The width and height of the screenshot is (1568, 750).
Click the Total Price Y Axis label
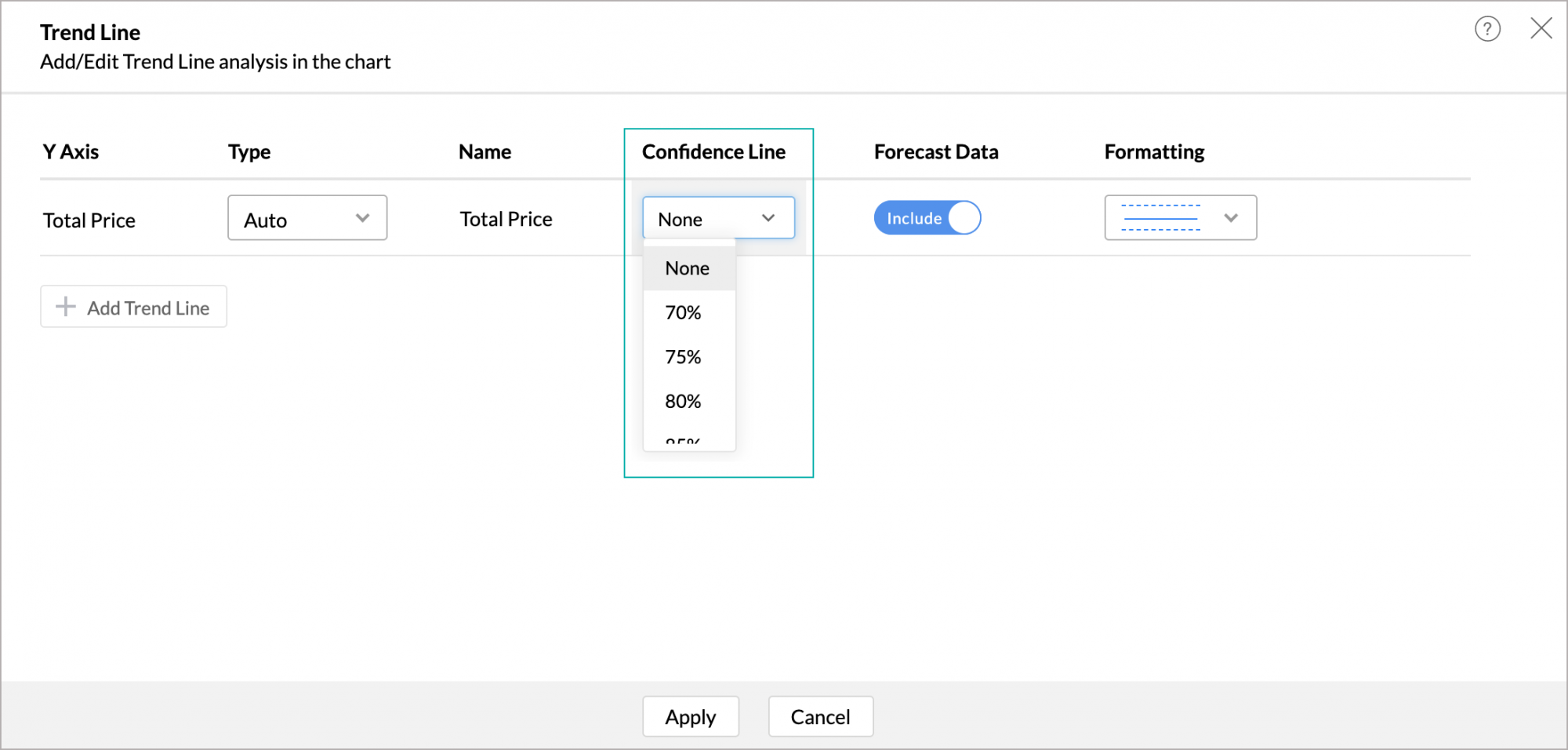pyautogui.click(x=89, y=220)
